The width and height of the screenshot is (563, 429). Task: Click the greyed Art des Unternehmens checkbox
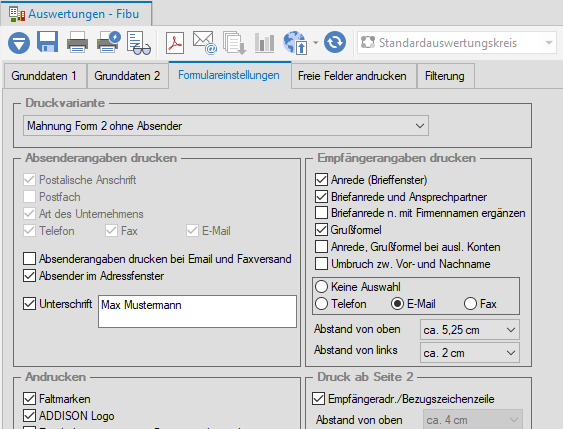click(29, 214)
